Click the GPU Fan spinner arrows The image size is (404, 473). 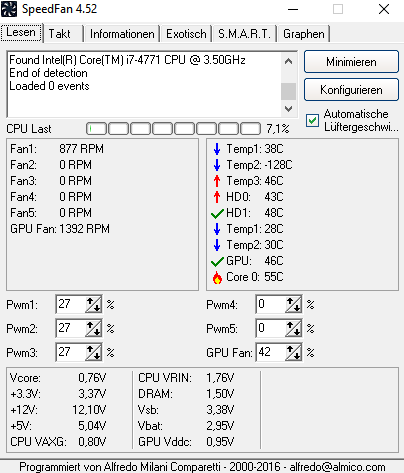tap(293, 352)
